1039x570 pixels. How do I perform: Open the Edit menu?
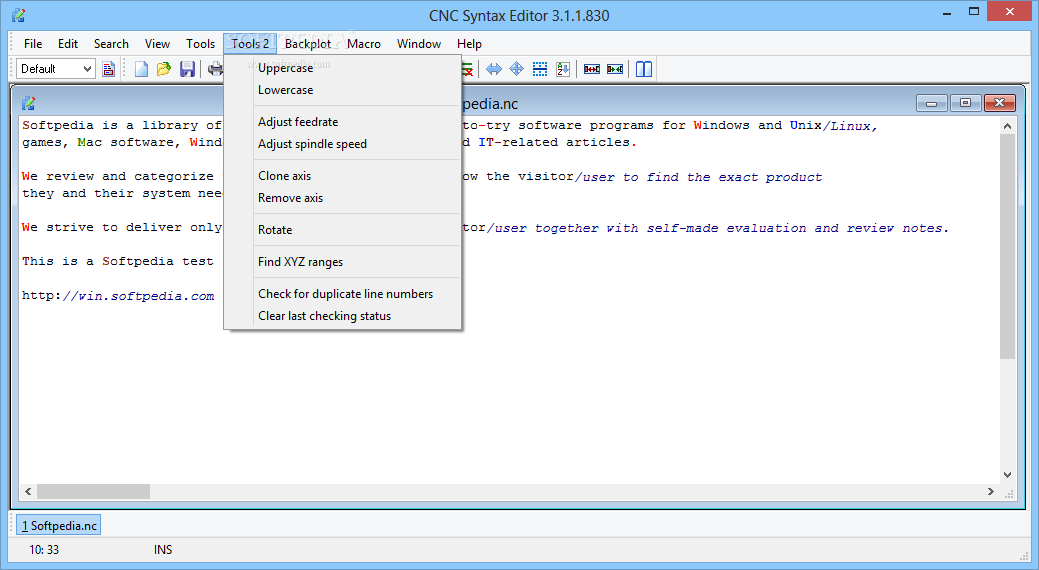coord(68,44)
